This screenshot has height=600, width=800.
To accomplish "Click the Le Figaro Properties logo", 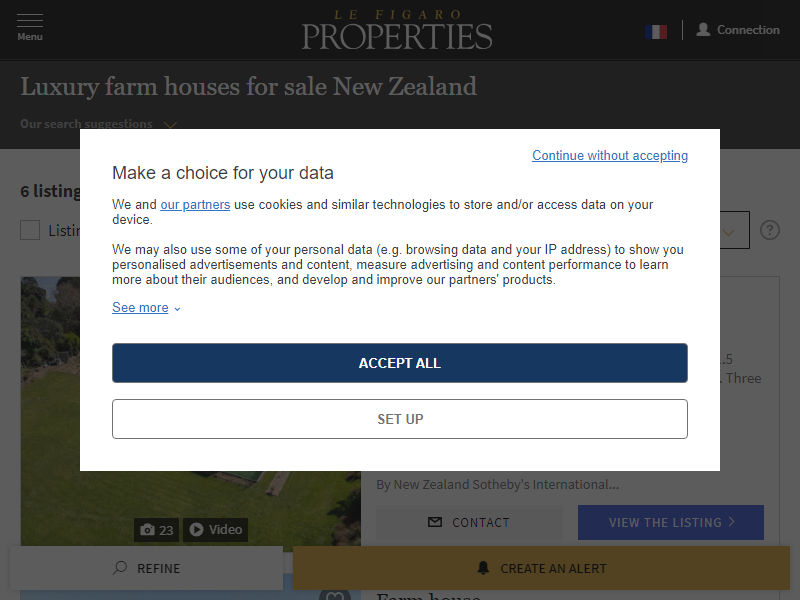I will pos(397,30).
